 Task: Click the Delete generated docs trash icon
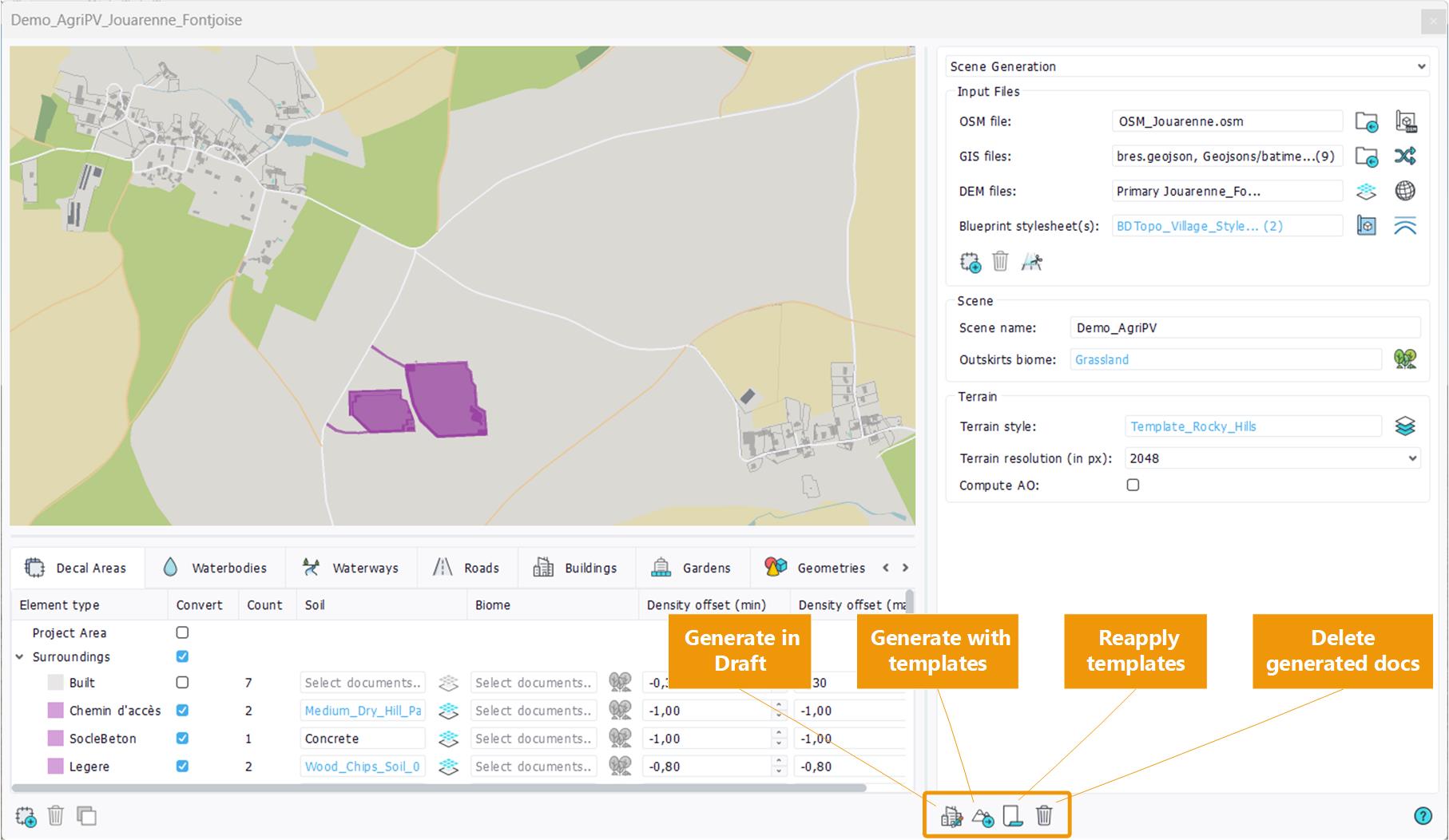click(x=1044, y=815)
